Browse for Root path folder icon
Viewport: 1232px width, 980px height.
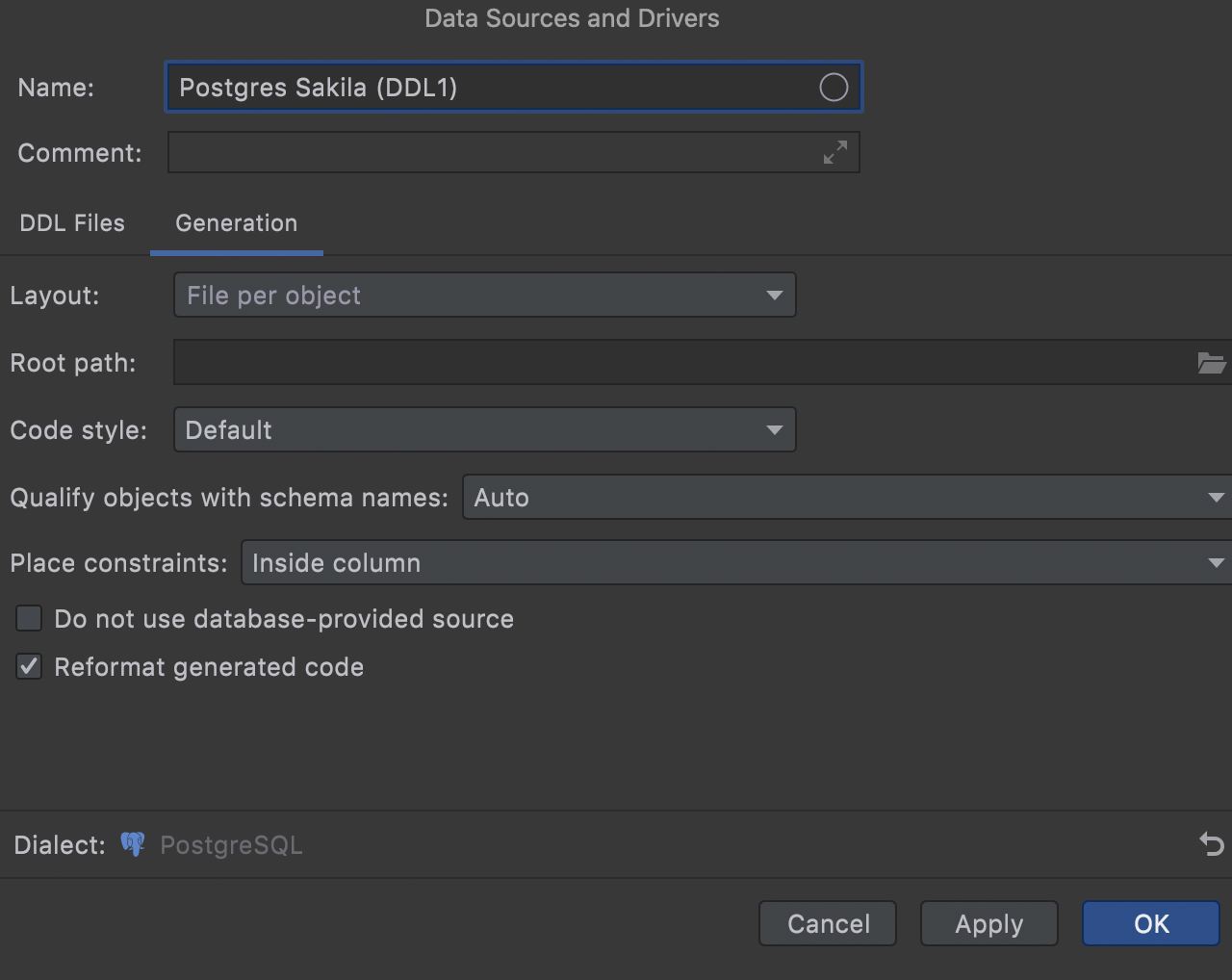pyautogui.click(x=1211, y=363)
